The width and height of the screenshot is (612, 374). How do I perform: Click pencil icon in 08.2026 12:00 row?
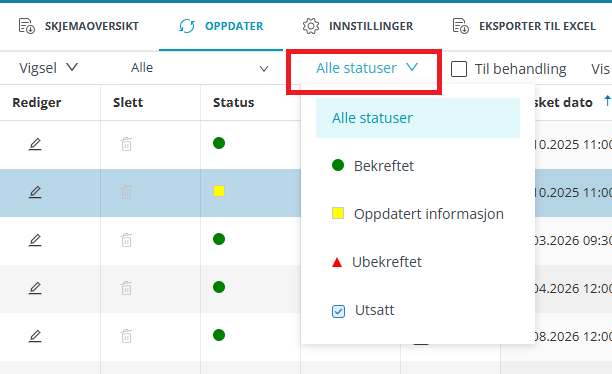[x=35, y=336]
